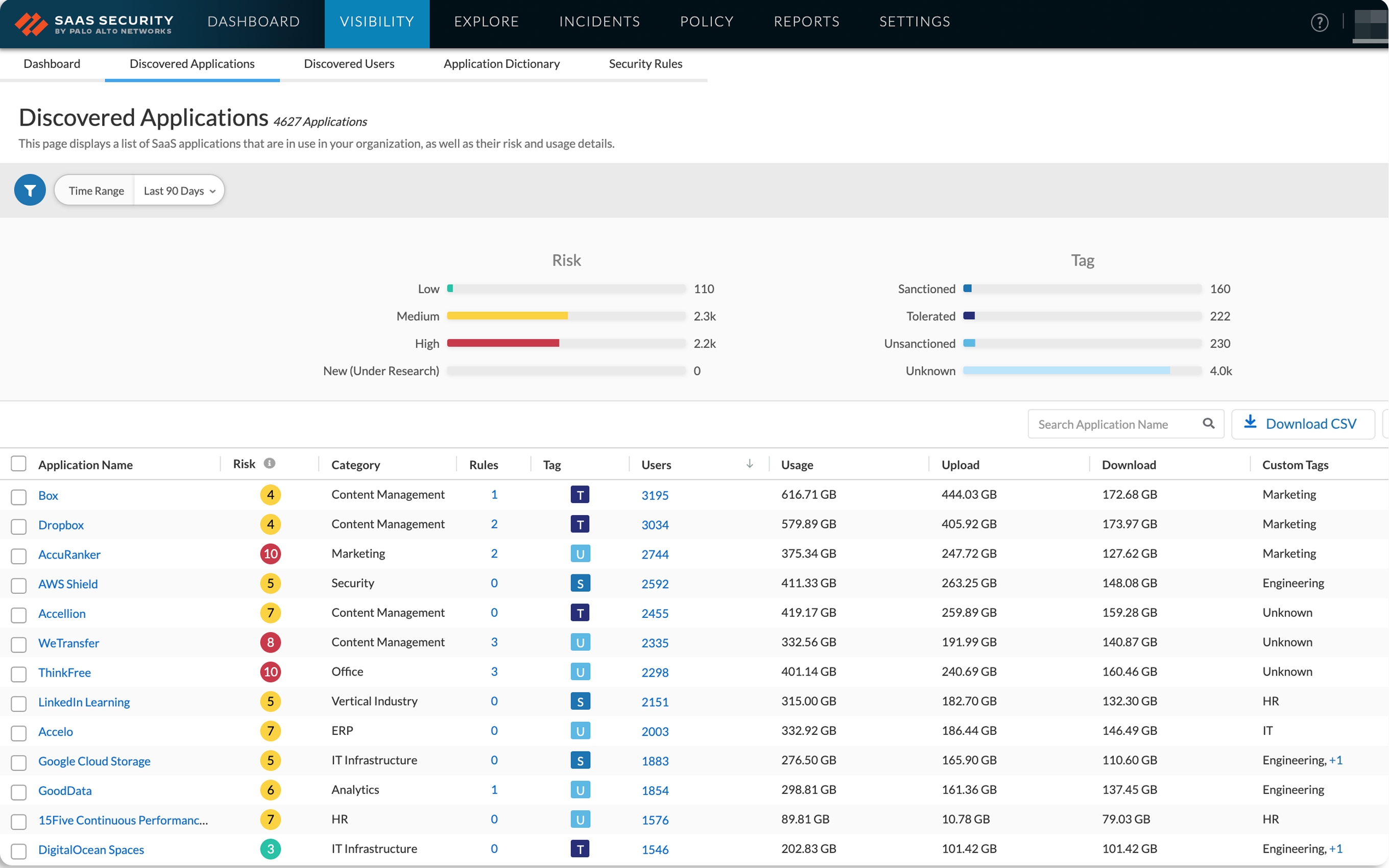Select the WeTransfer row checkbox
This screenshot has height=868, width=1389.
(x=19, y=643)
